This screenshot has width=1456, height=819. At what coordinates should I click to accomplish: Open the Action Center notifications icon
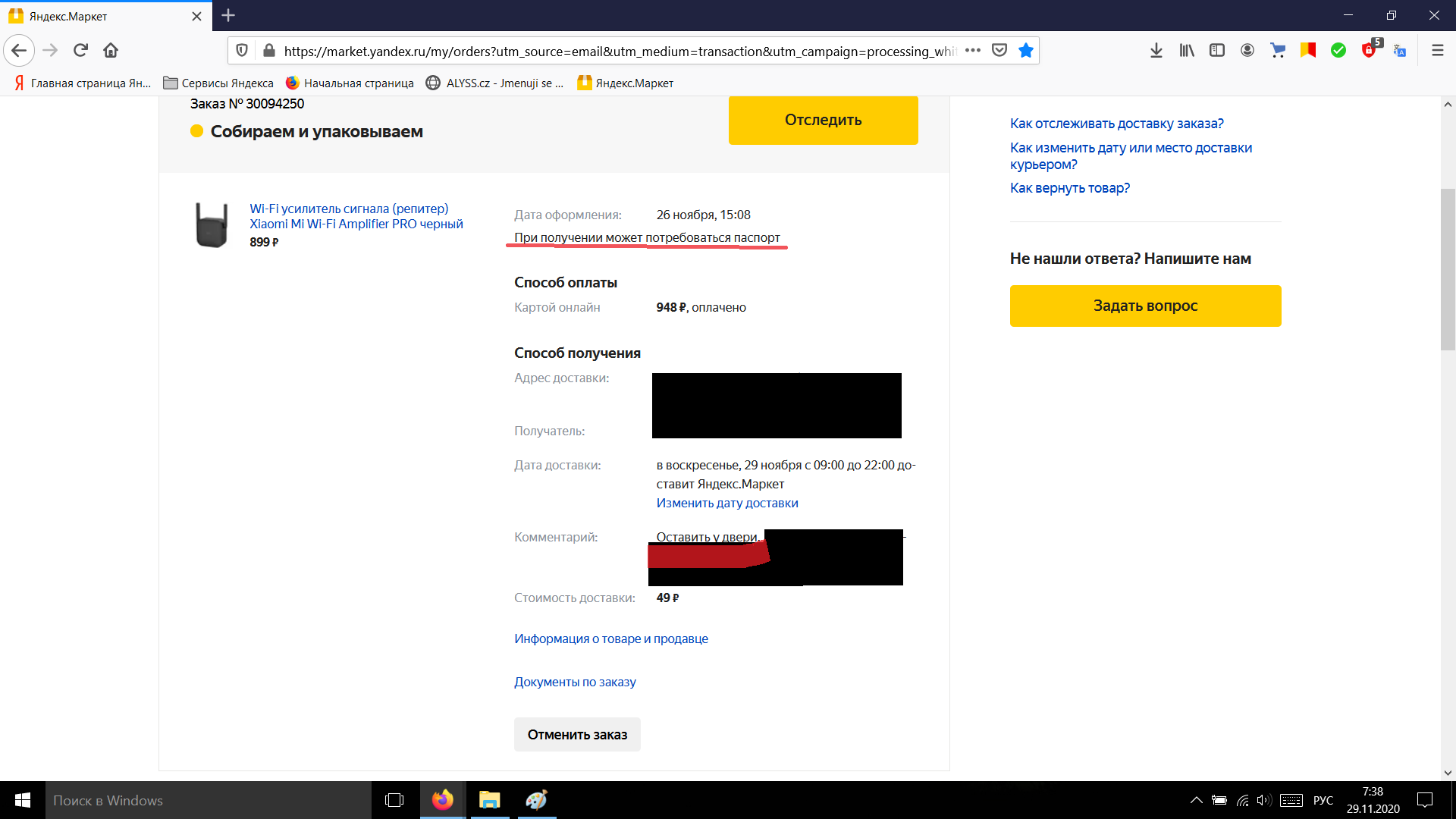[1425, 800]
